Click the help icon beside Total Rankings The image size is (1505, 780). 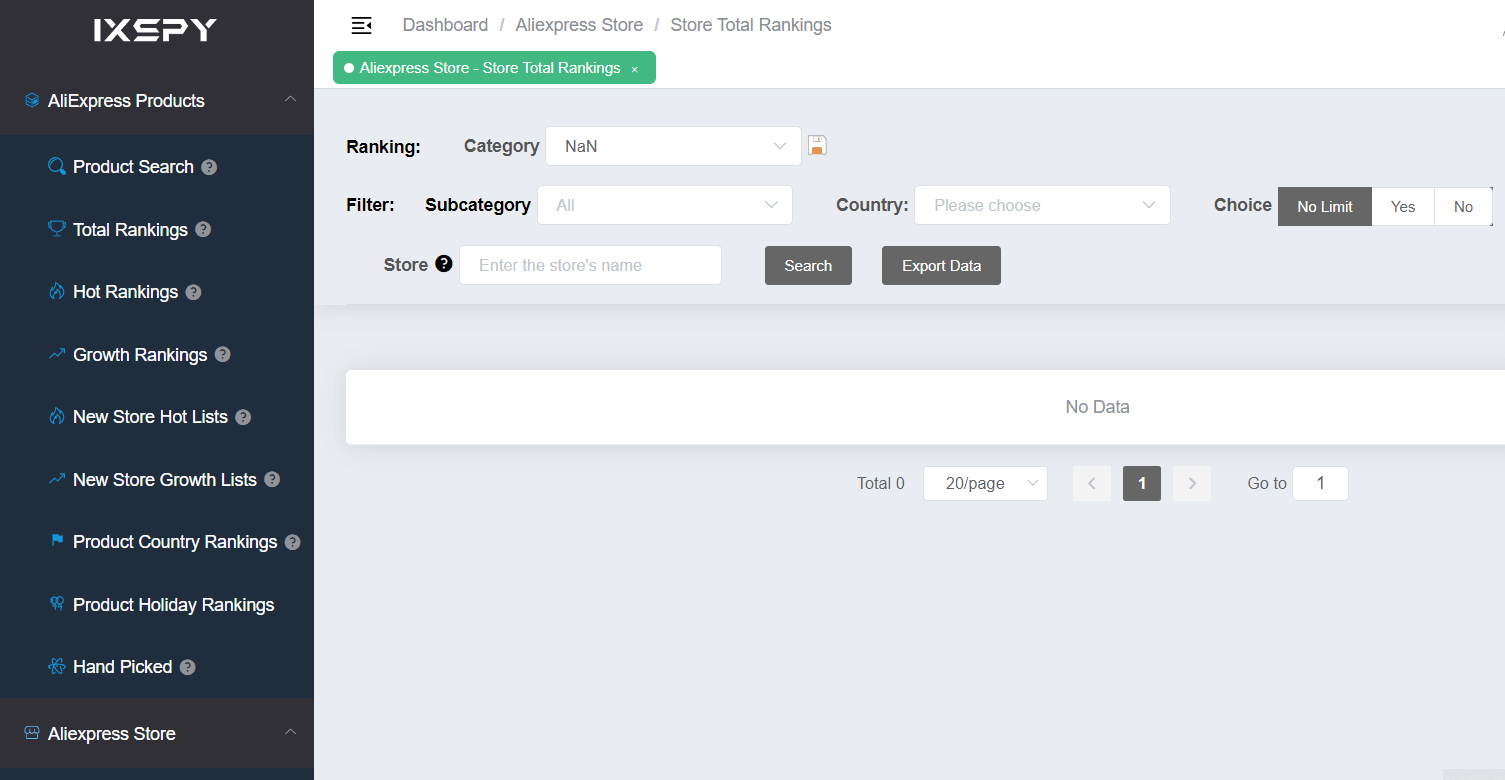[x=204, y=229]
